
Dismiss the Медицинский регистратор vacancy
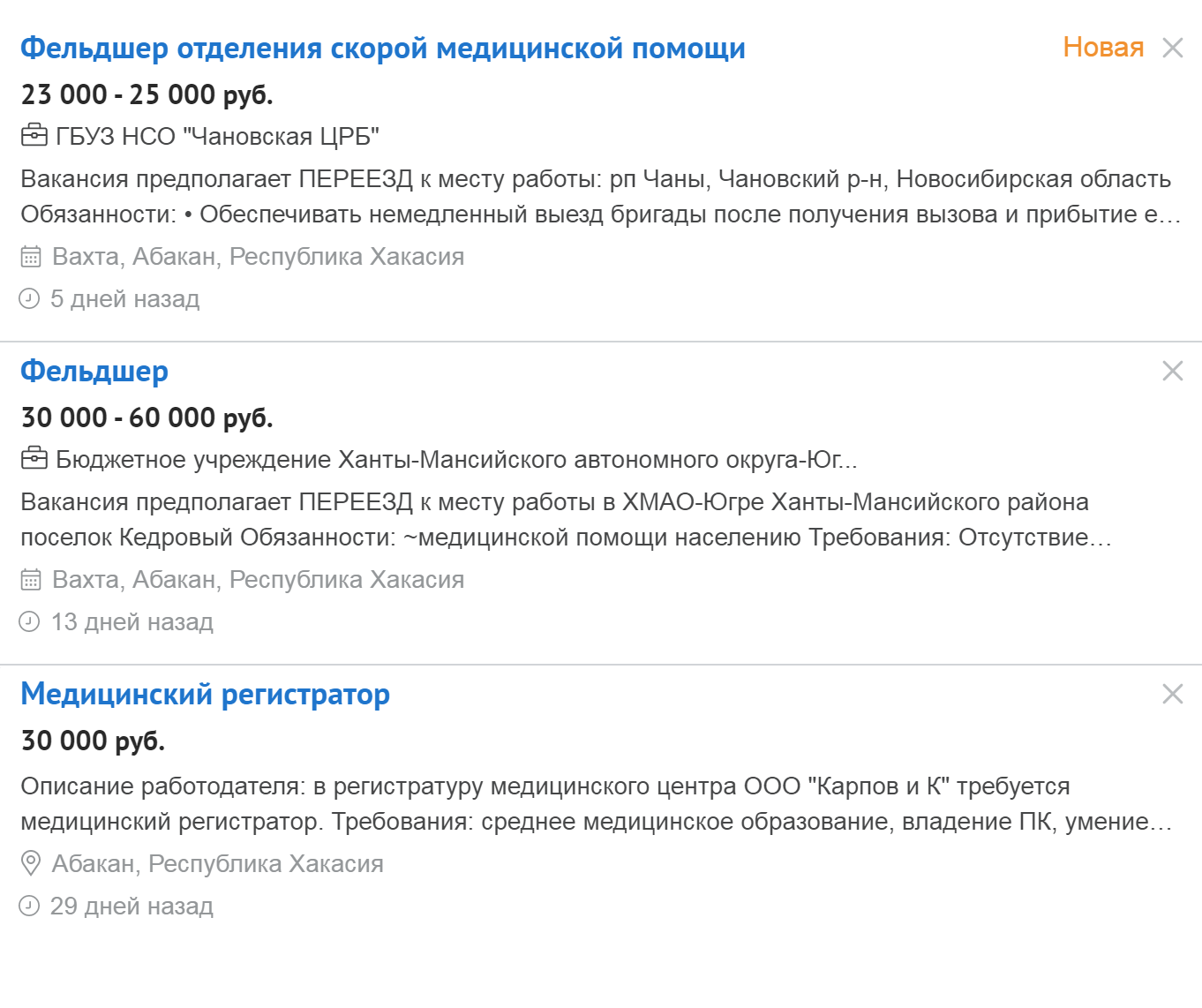pos(1173,694)
